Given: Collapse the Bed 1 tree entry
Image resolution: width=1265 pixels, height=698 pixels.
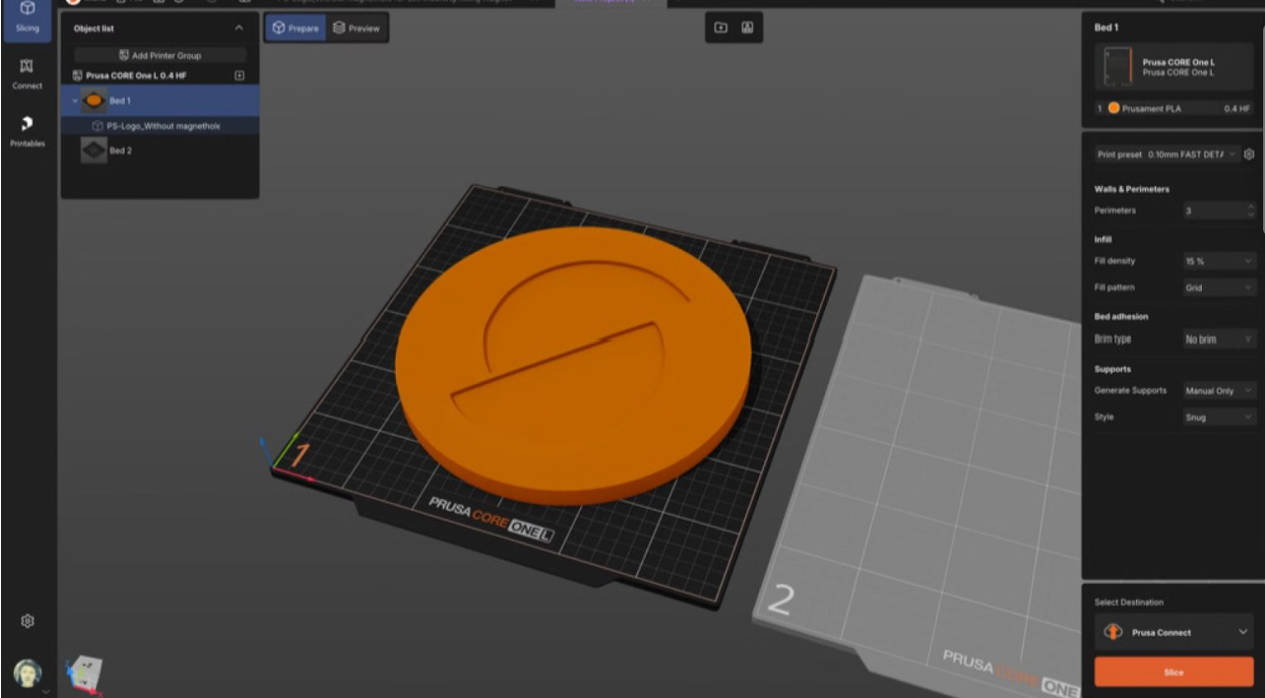Looking at the screenshot, I should [x=74, y=100].
